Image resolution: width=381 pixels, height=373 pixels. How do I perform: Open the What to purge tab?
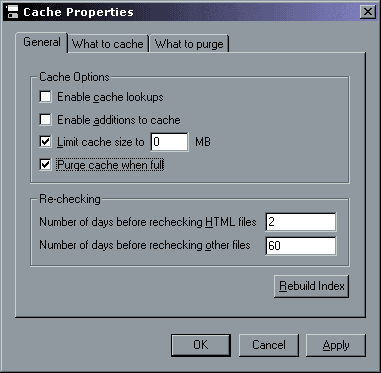[189, 44]
